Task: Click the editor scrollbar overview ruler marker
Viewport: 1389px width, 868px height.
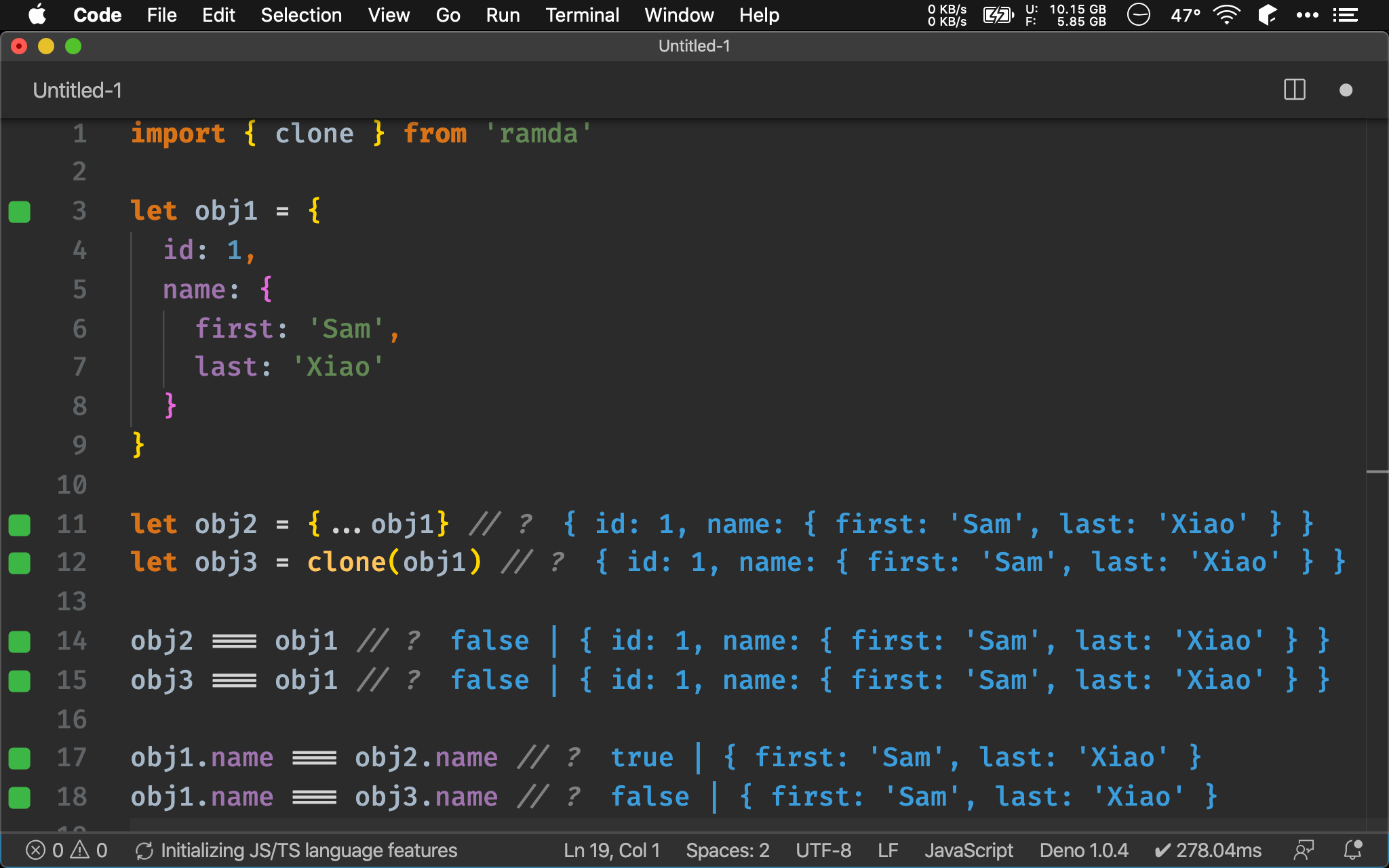Action: point(1377,471)
